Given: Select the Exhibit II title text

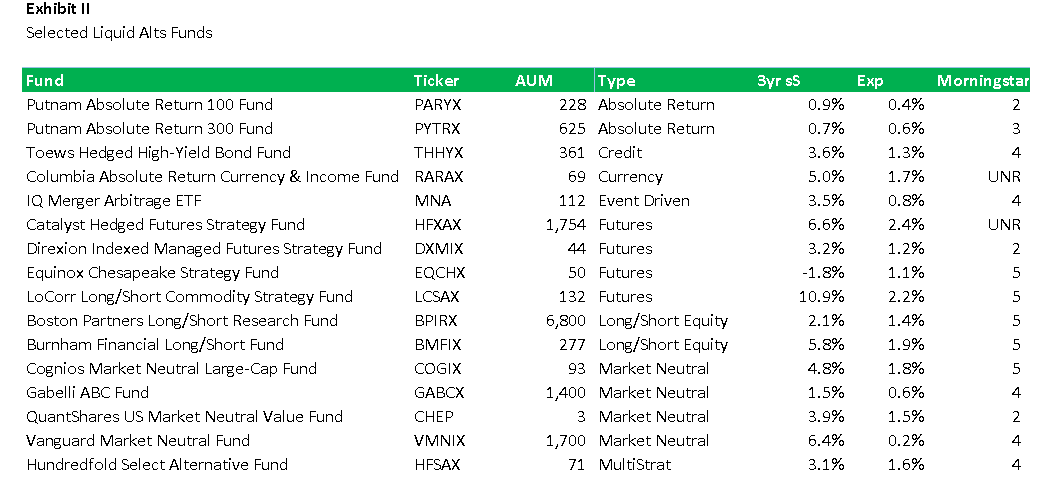Looking at the screenshot, I should coord(58,10).
